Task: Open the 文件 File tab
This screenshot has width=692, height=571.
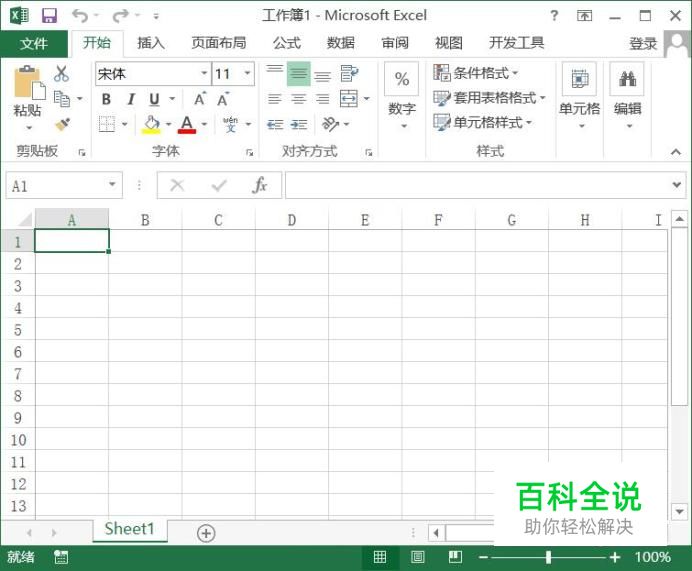Action: [34, 43]
